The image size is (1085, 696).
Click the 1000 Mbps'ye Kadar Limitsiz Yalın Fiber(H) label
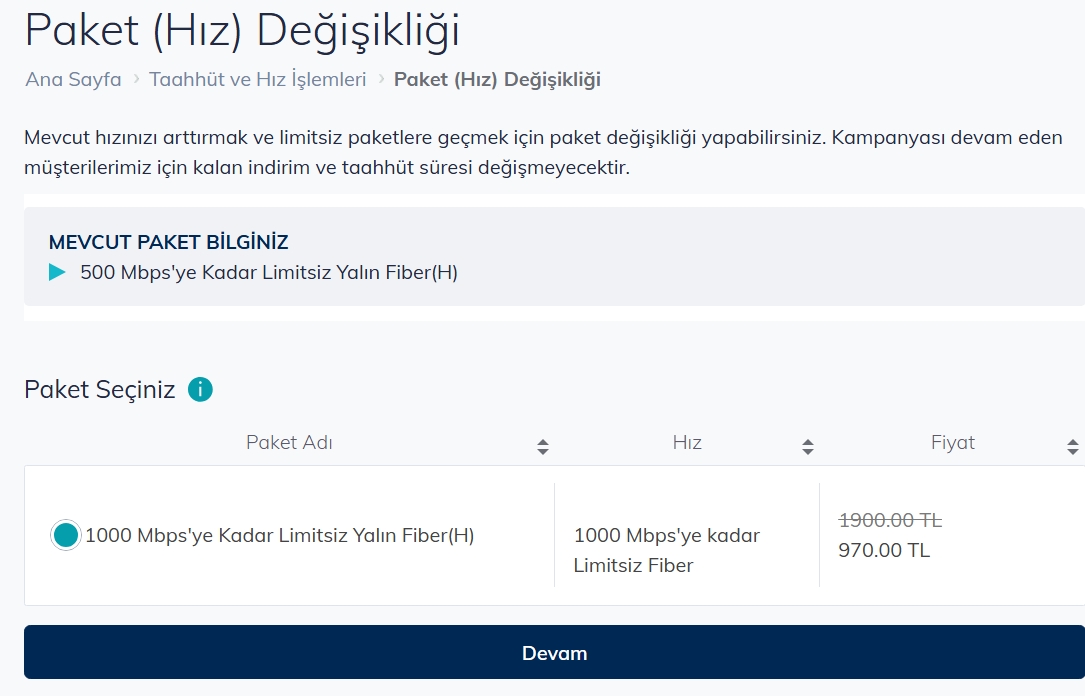[x=279, y=536]
